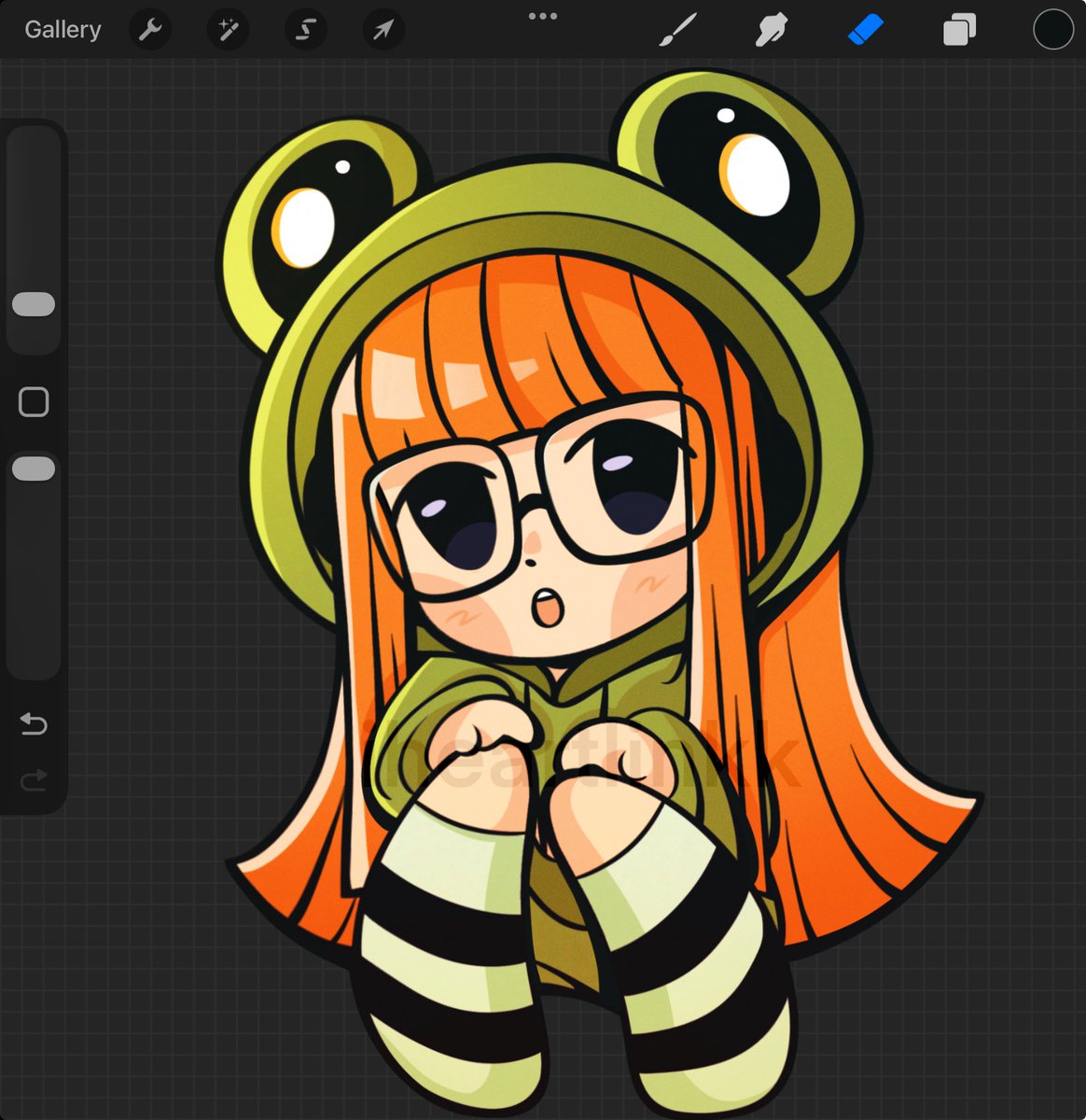This screenshot has width=1086, height=1120.
Task: Tap Redo in the sidebar
Action: (x=34, y=781)
